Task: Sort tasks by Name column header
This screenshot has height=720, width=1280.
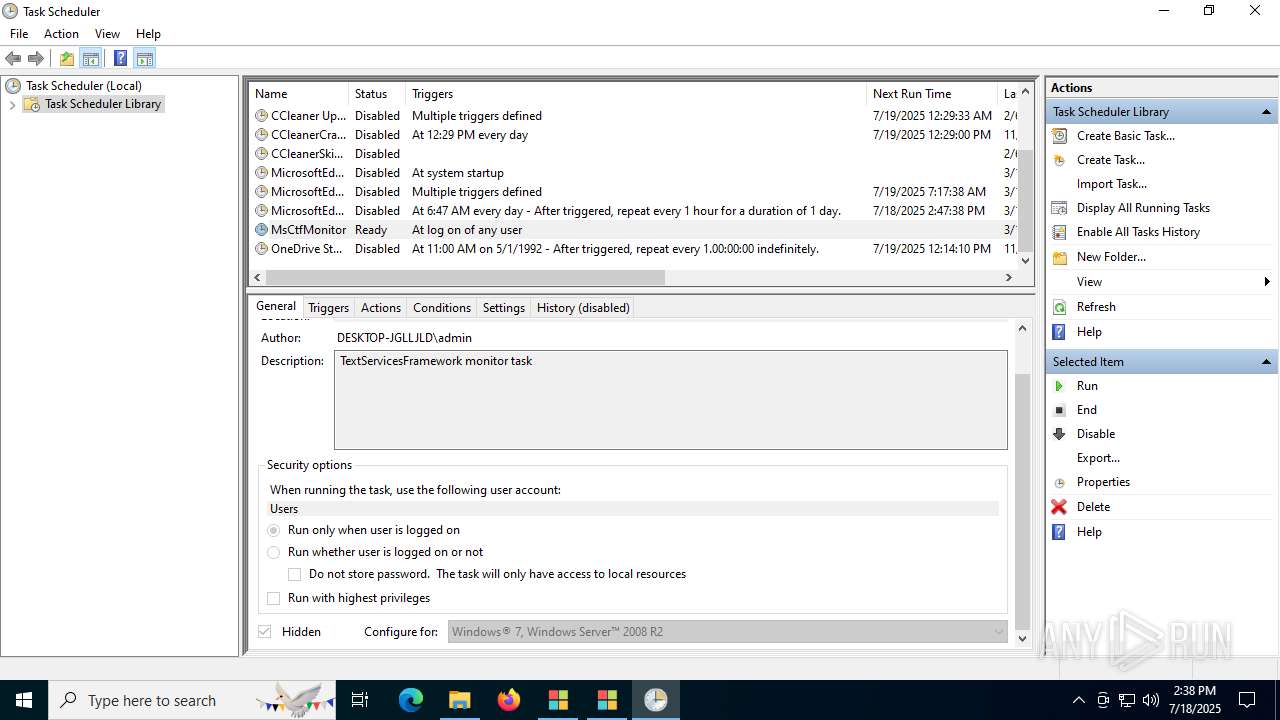Action: tap(298, 94)
